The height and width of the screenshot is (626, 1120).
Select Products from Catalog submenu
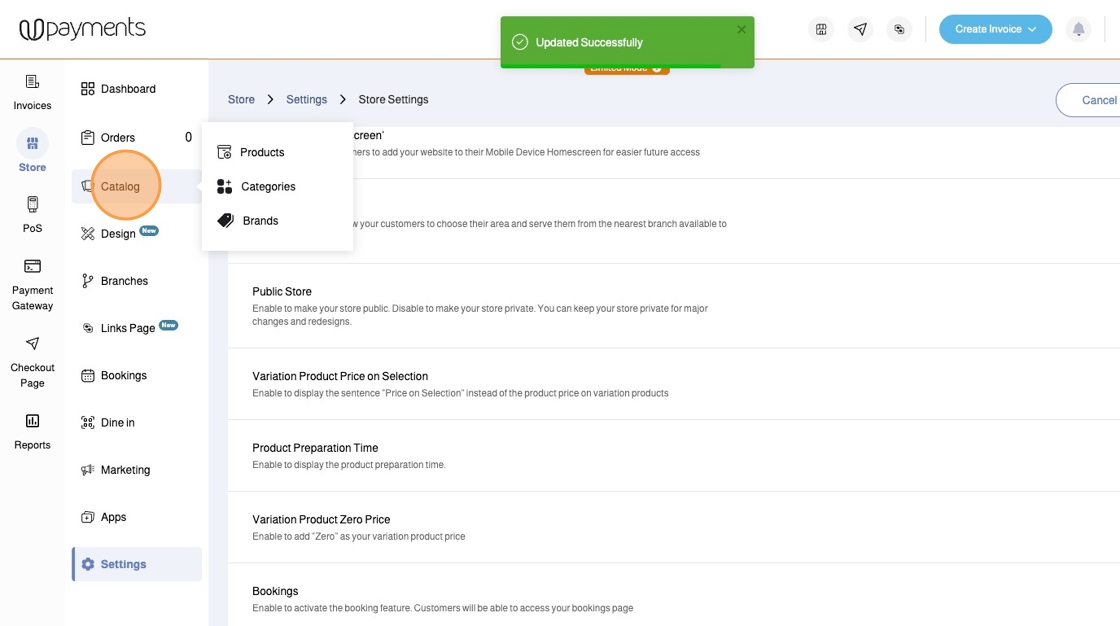[262, 152]
